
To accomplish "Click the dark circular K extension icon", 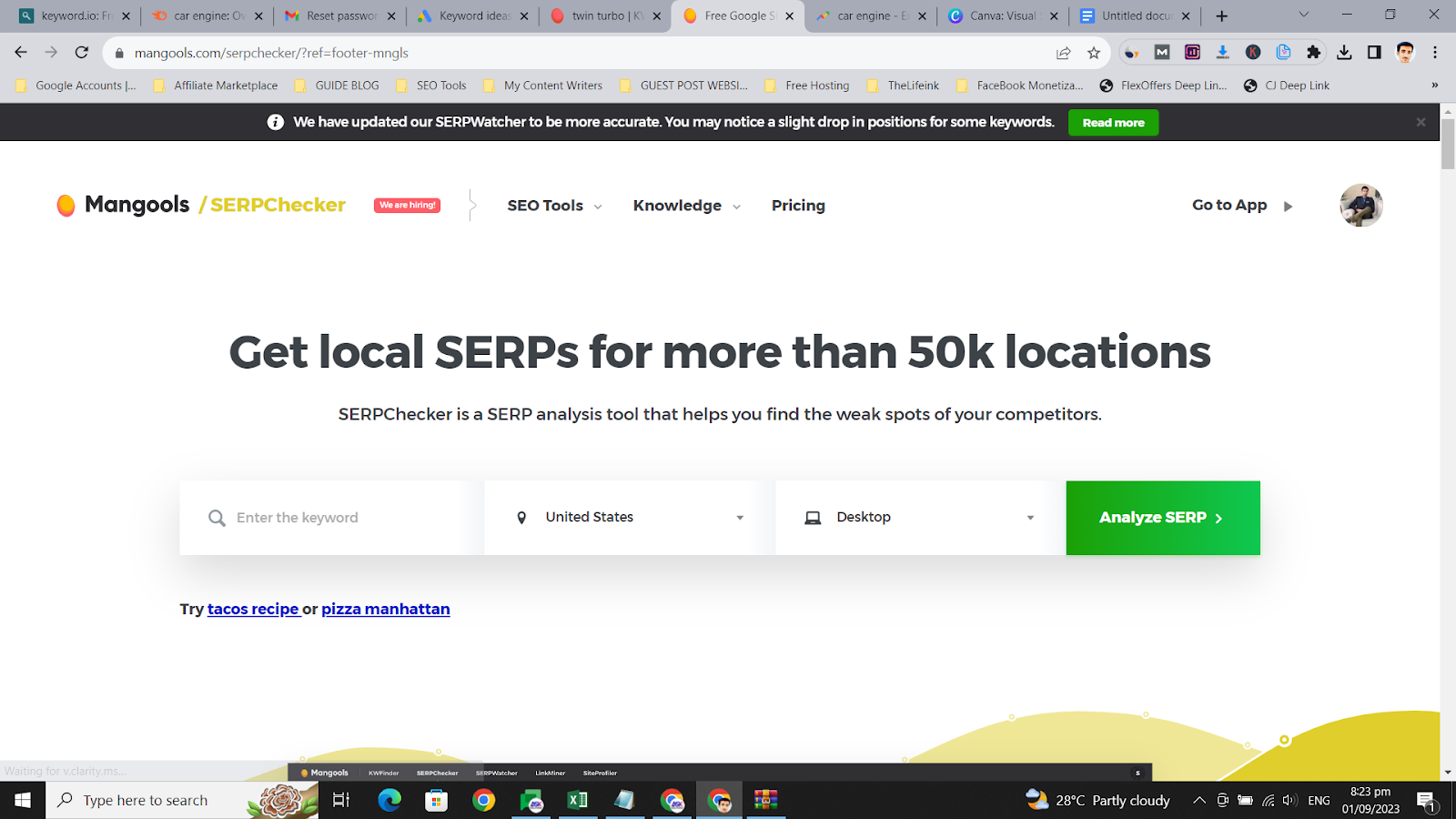I will click(1253, 53).
